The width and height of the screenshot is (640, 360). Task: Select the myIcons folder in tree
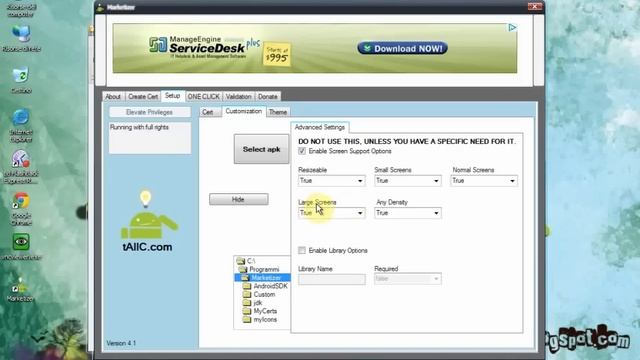[265, 320]
